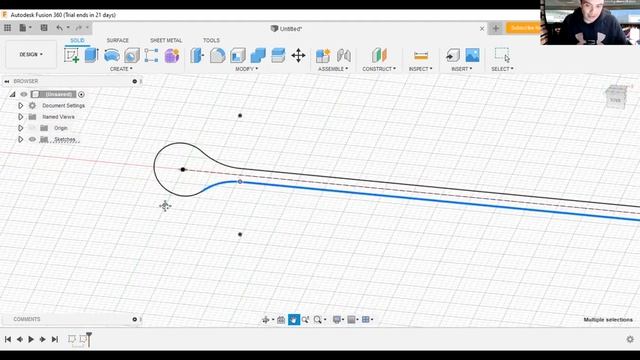
Task: Select the Offset Face tool
Action: (x=278, y=56)
